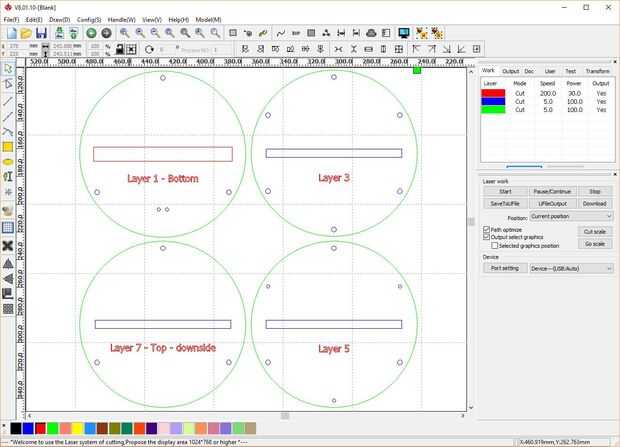Select the red layer row swatch
The width and height of the screenshot is (620, 447).
click(x=493, y=93)
